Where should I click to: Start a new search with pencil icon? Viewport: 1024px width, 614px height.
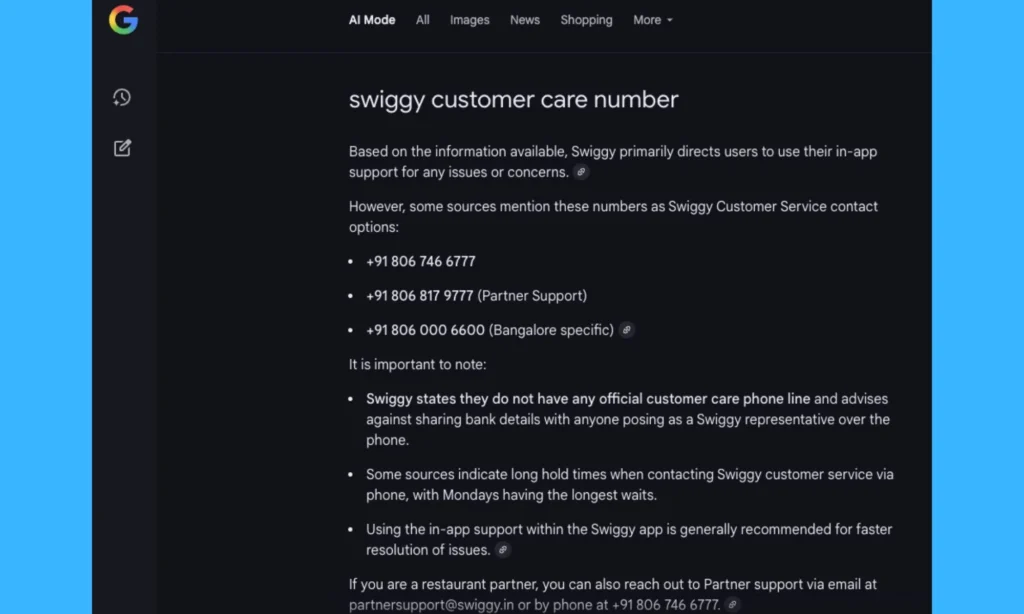coord(122,148)
